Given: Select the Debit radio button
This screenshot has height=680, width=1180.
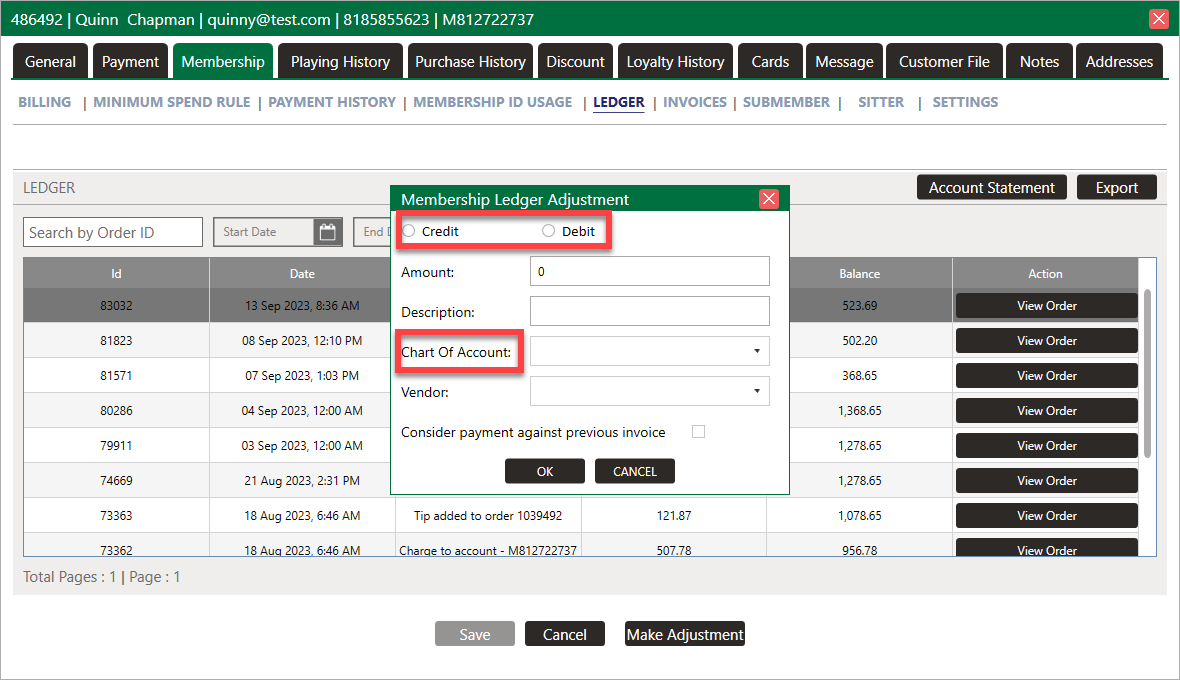Looking at the screenshot, I should click(x=549, y=231).
